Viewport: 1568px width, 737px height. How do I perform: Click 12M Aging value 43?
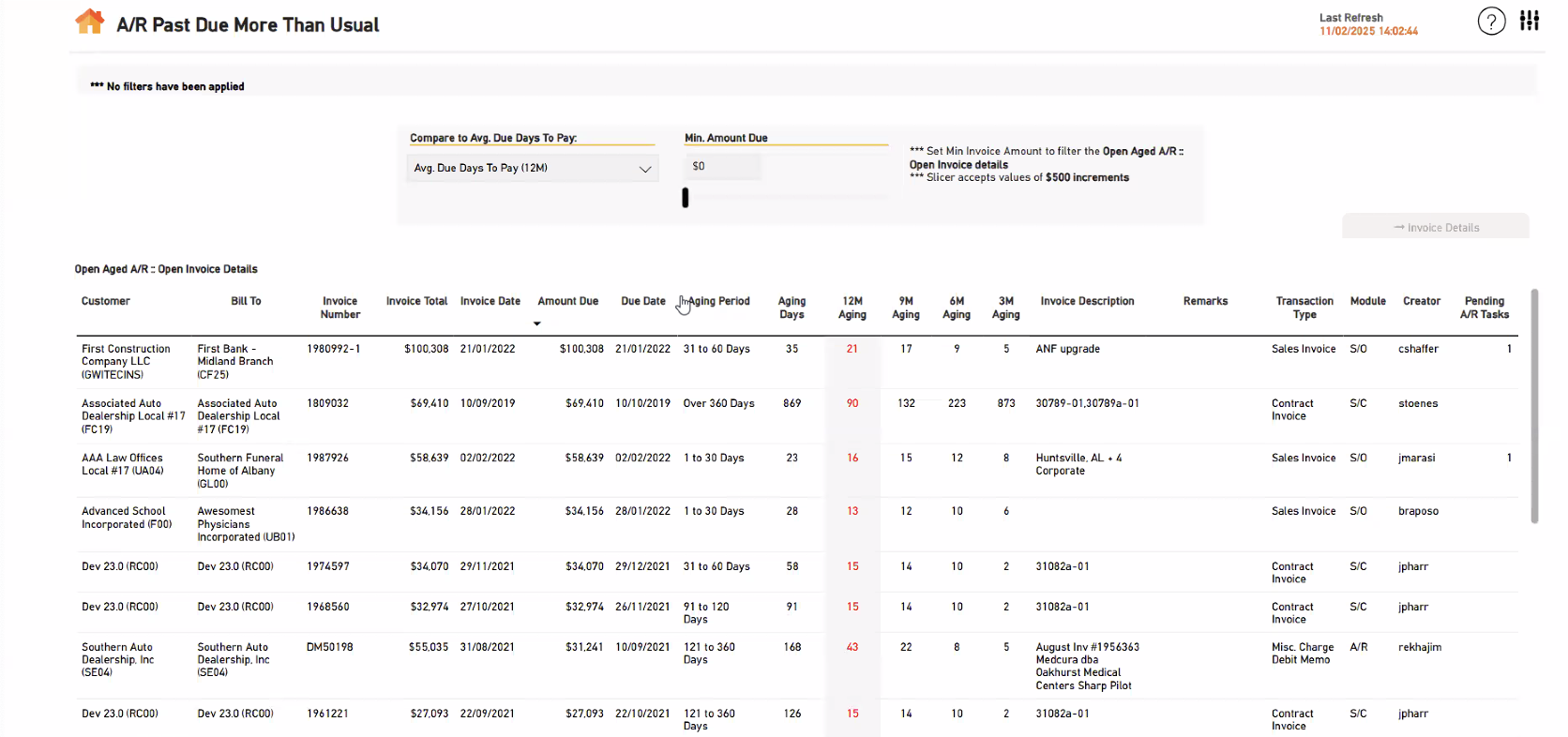[852, 647]
